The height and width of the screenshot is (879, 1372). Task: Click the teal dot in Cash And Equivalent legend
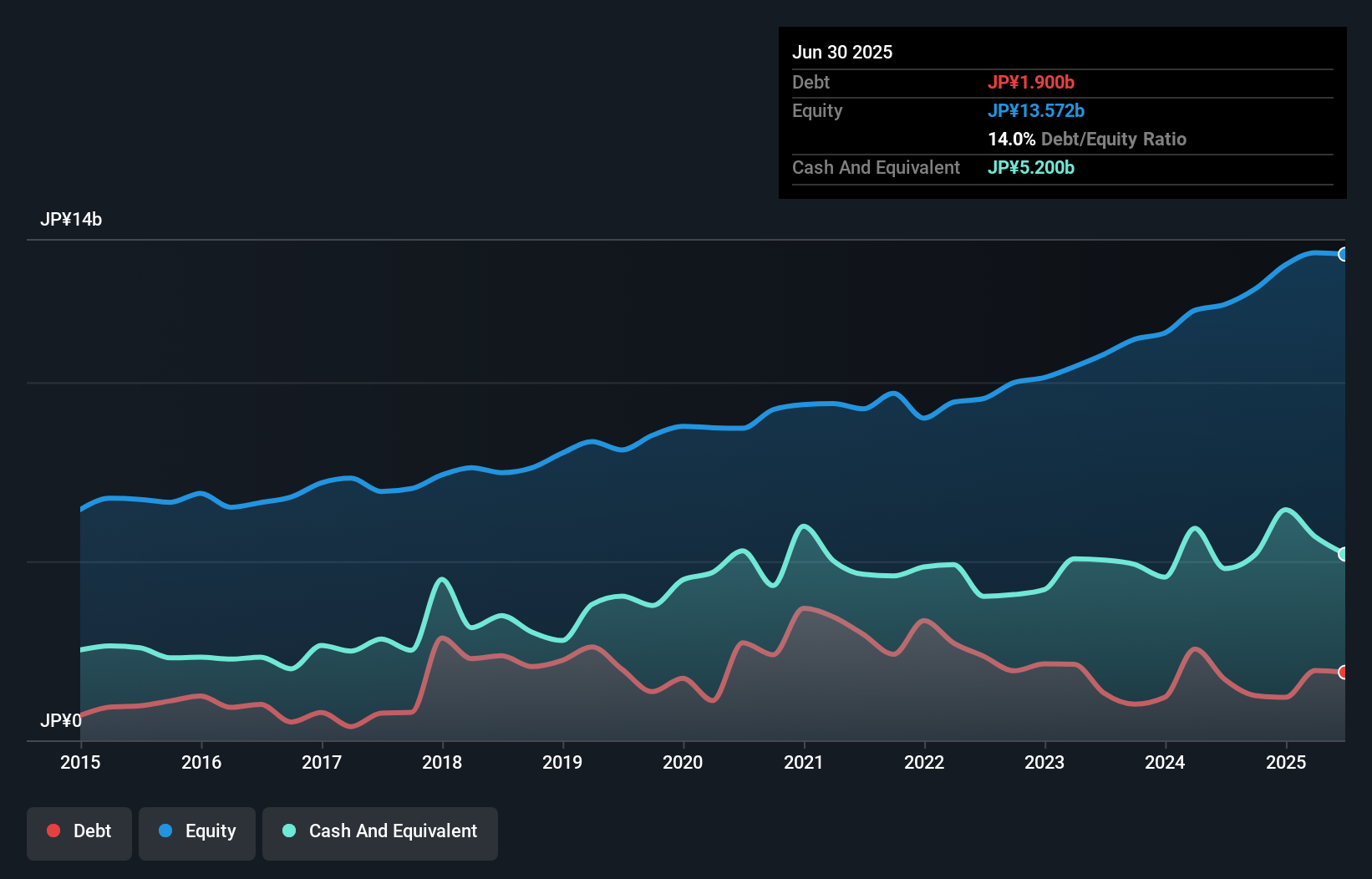pyautogui.click(x=288, y=831)
